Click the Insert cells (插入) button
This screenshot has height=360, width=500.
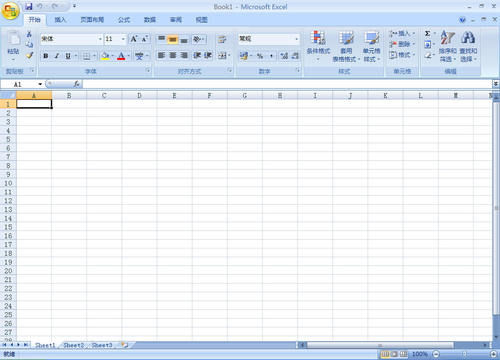coord(402,34)
